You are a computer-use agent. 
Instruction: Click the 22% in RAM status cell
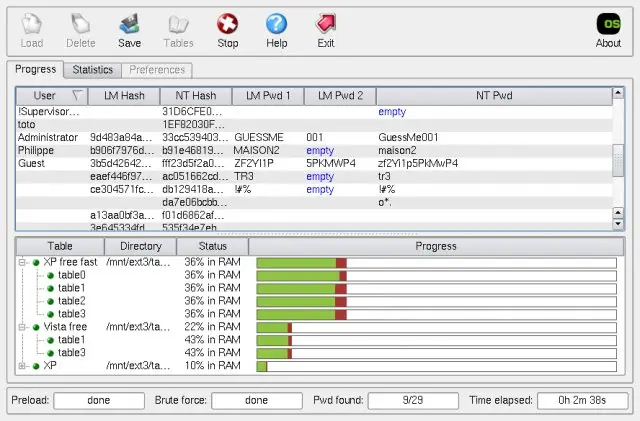coord(212,327)
